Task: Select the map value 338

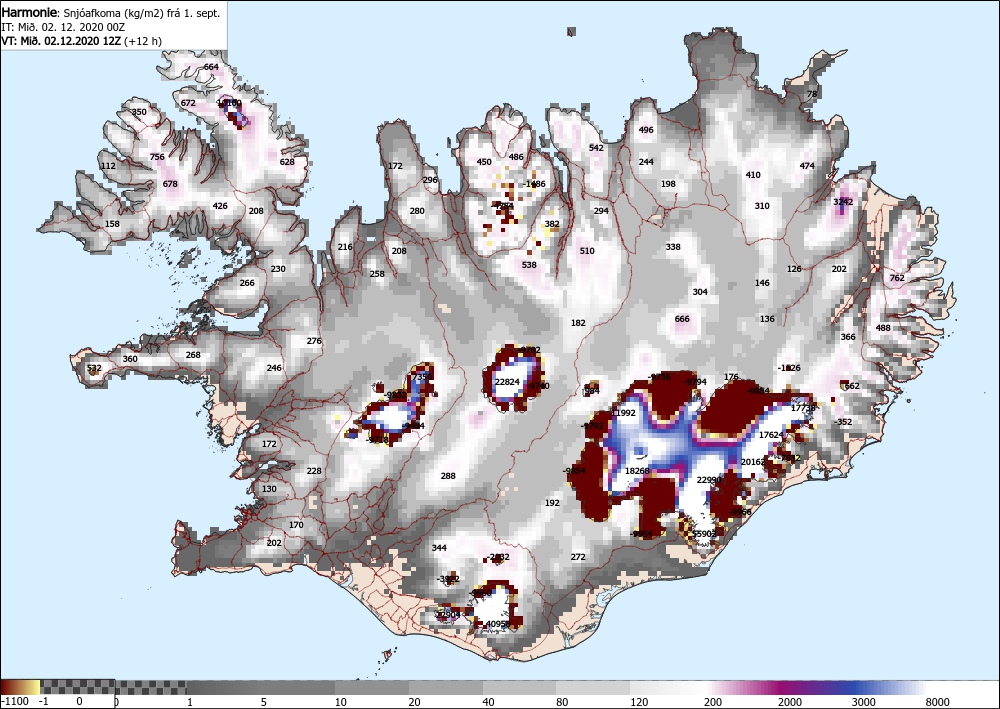Action: 673,247
